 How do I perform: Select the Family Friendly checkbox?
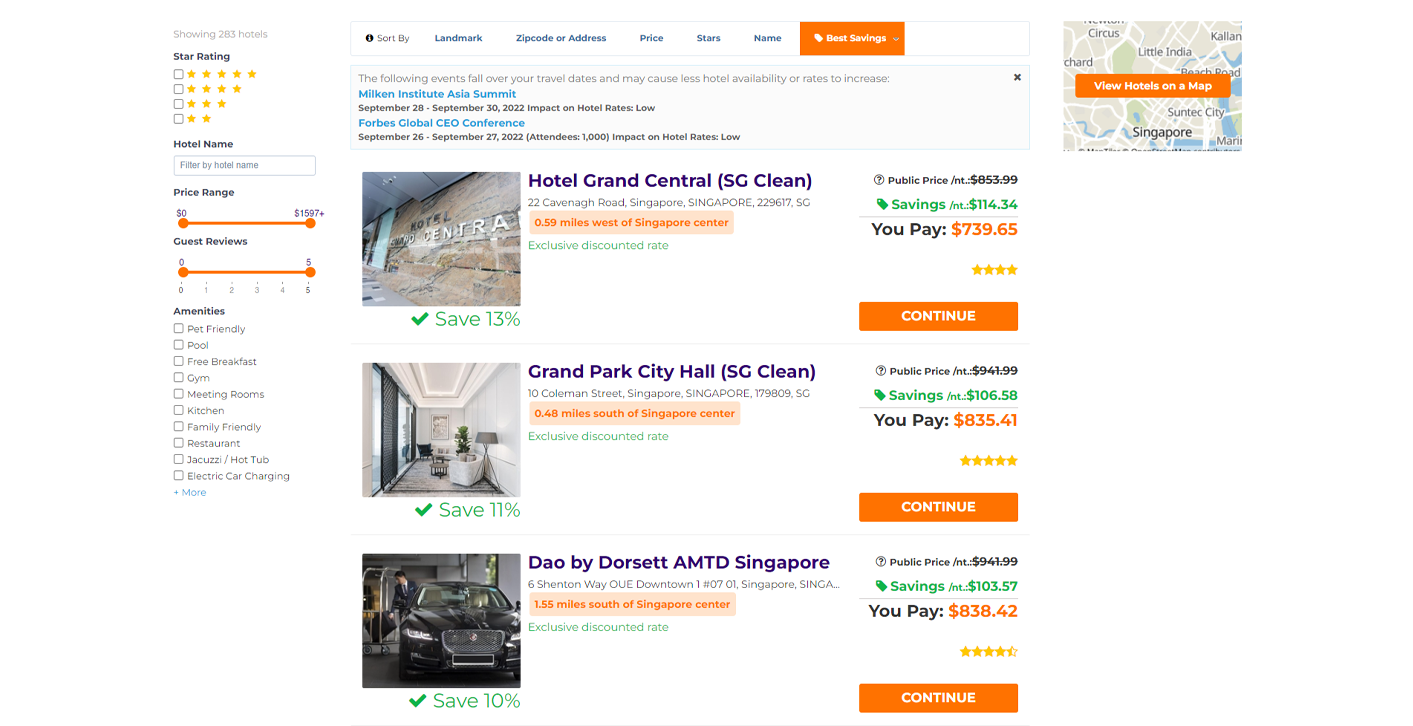[x=178, y=426]
